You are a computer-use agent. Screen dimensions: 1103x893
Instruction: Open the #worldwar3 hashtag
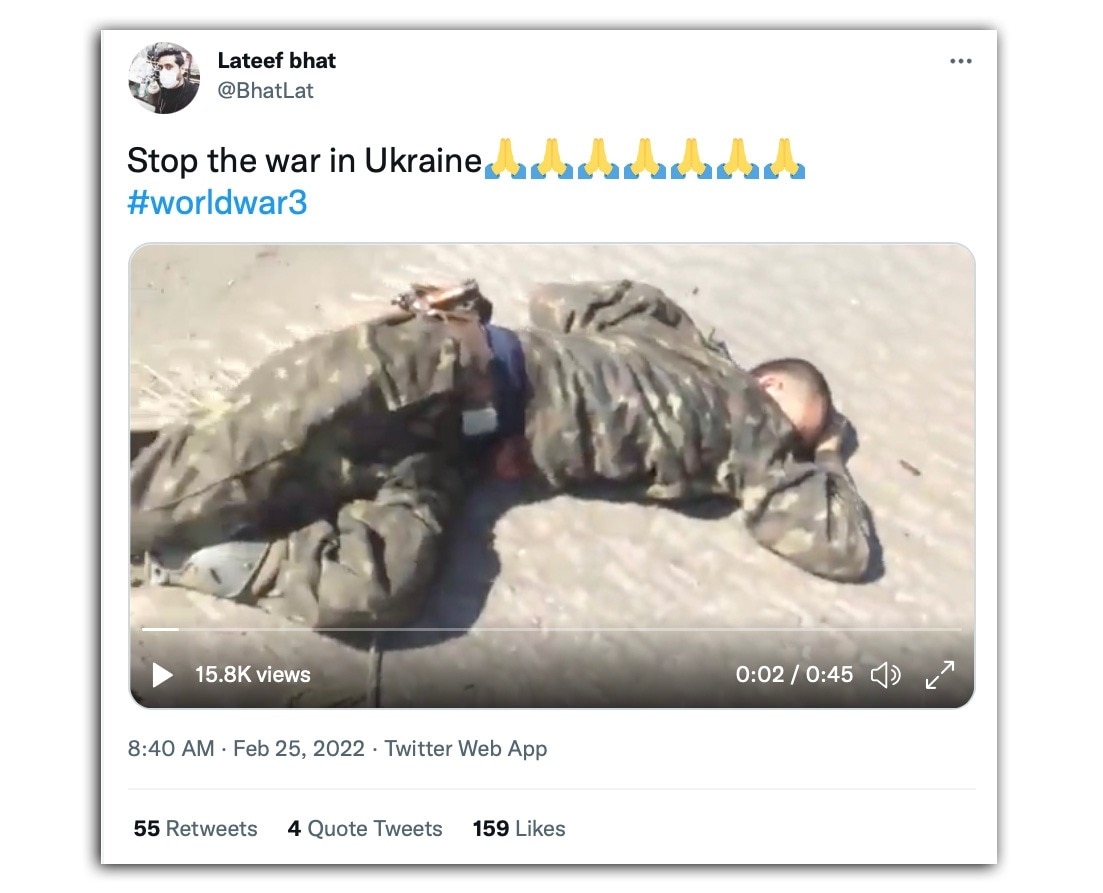coord(217,203)
